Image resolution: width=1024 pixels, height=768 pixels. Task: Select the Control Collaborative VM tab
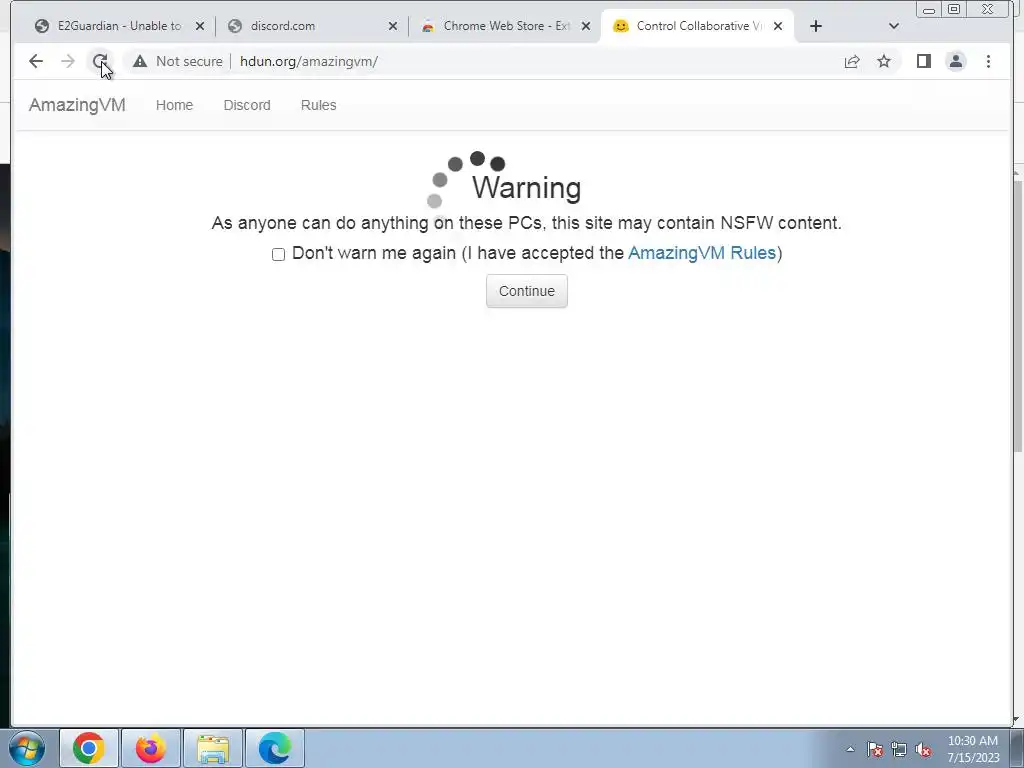(x=697, y=26)
